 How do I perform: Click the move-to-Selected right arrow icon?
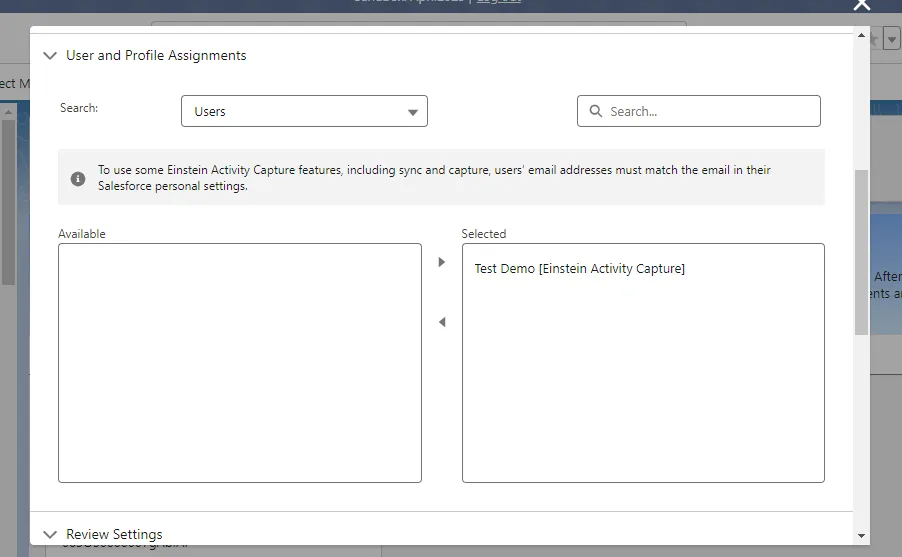442,262
